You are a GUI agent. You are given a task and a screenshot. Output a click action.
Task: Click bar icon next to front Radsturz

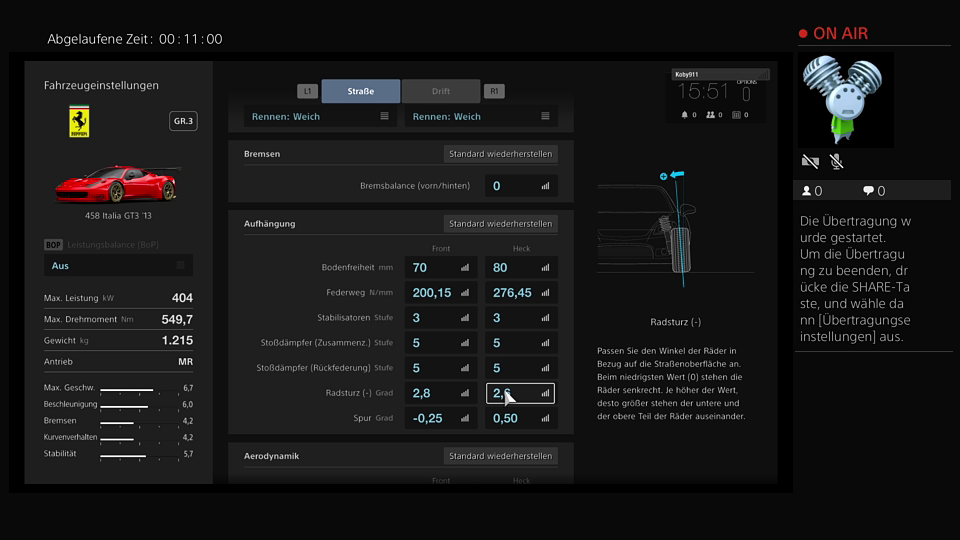tap(465, 393)
